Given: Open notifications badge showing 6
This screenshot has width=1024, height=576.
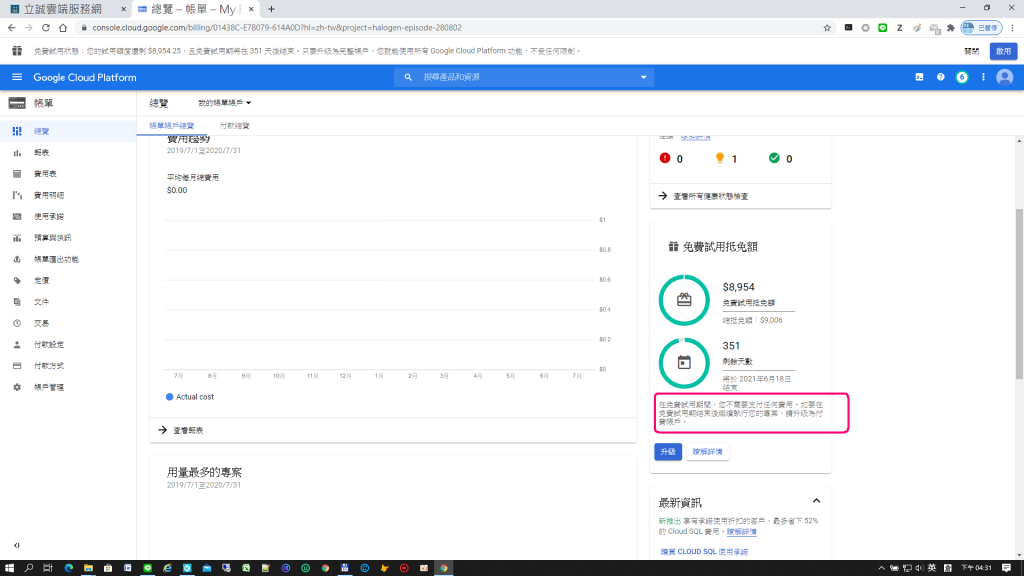Looking at the screenshot, I should click(962, 77).
